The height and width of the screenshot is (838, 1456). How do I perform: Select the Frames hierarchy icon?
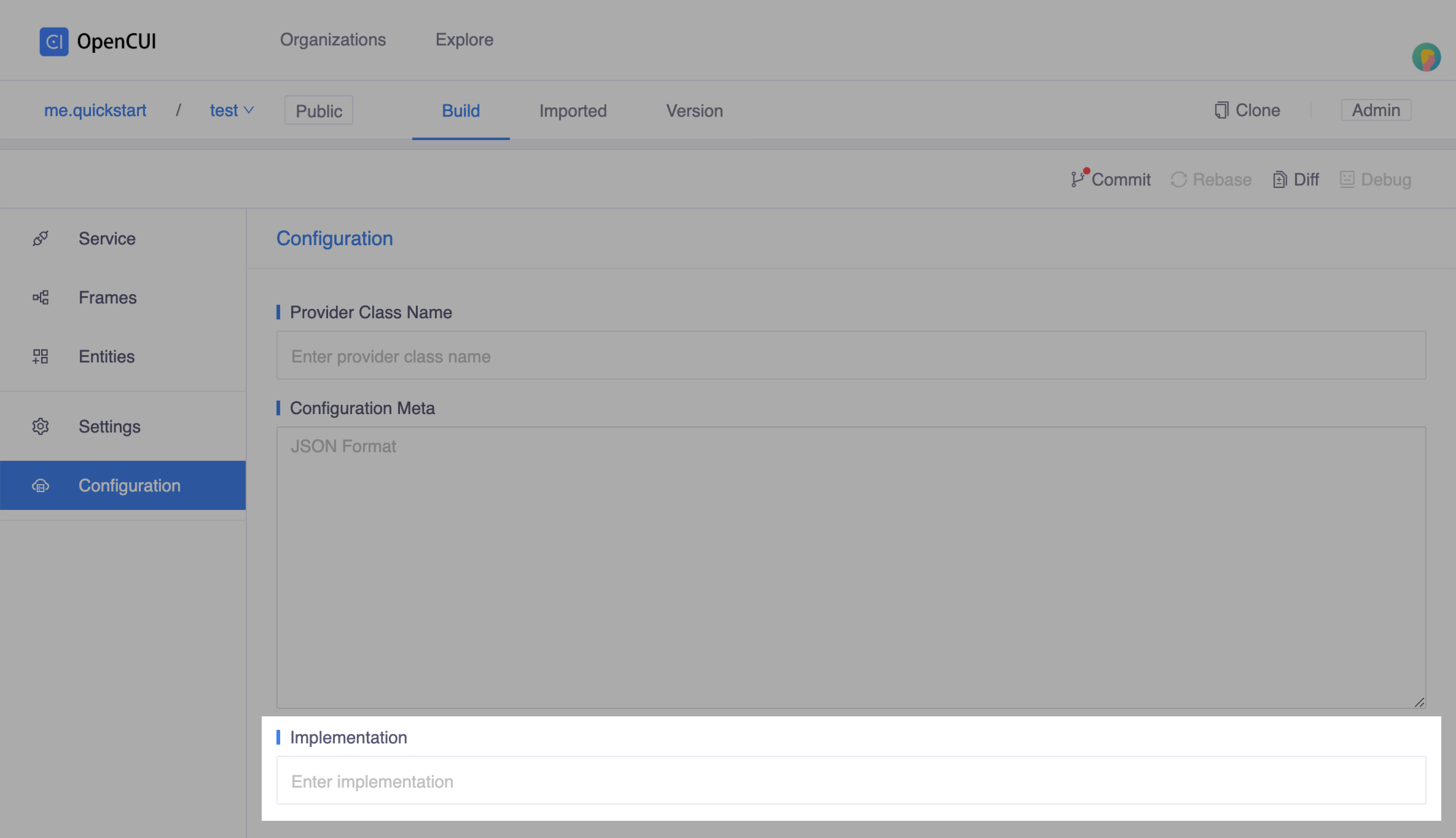point(41,297)
